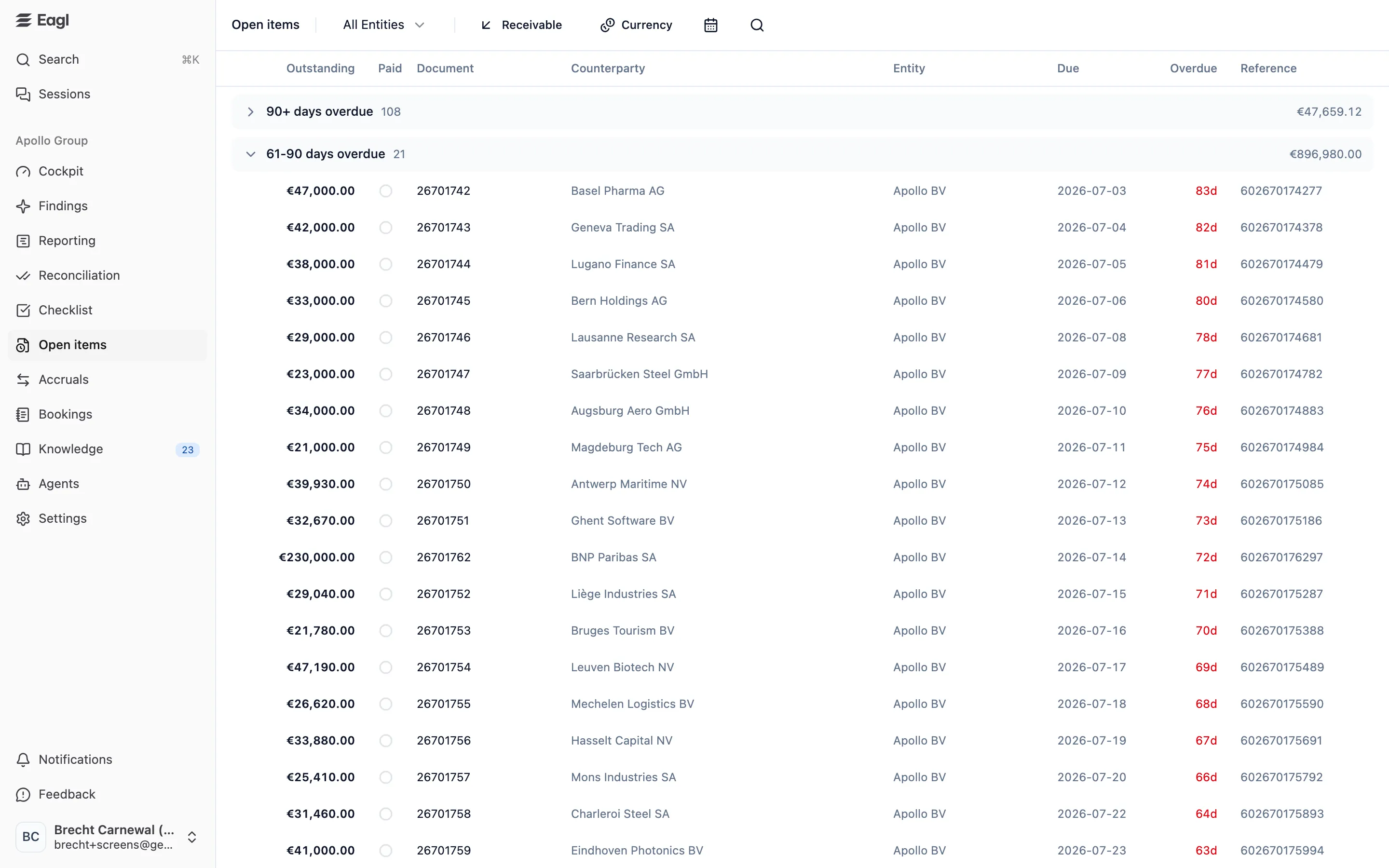Viewport: 1389px width, 868px height.
Task: Sort by the Outstanding column header
Action: click(x=320, y=68)
